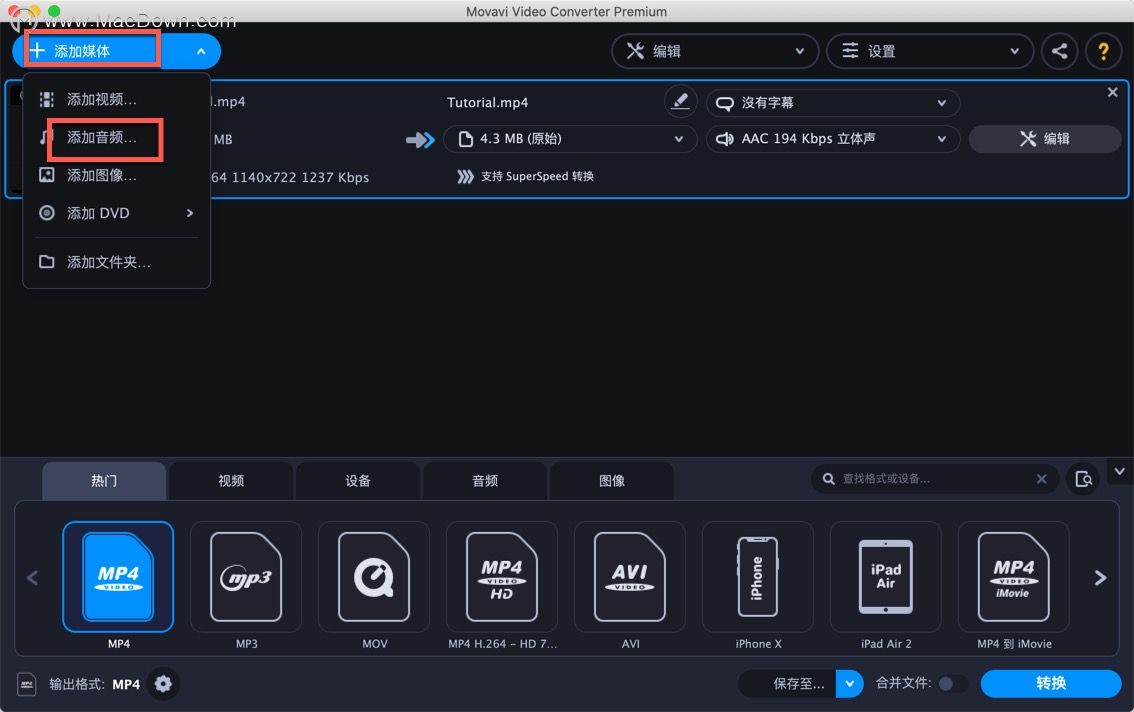Select the MP3 format preset
The image size is (1134, 712).
click(246, 577)
